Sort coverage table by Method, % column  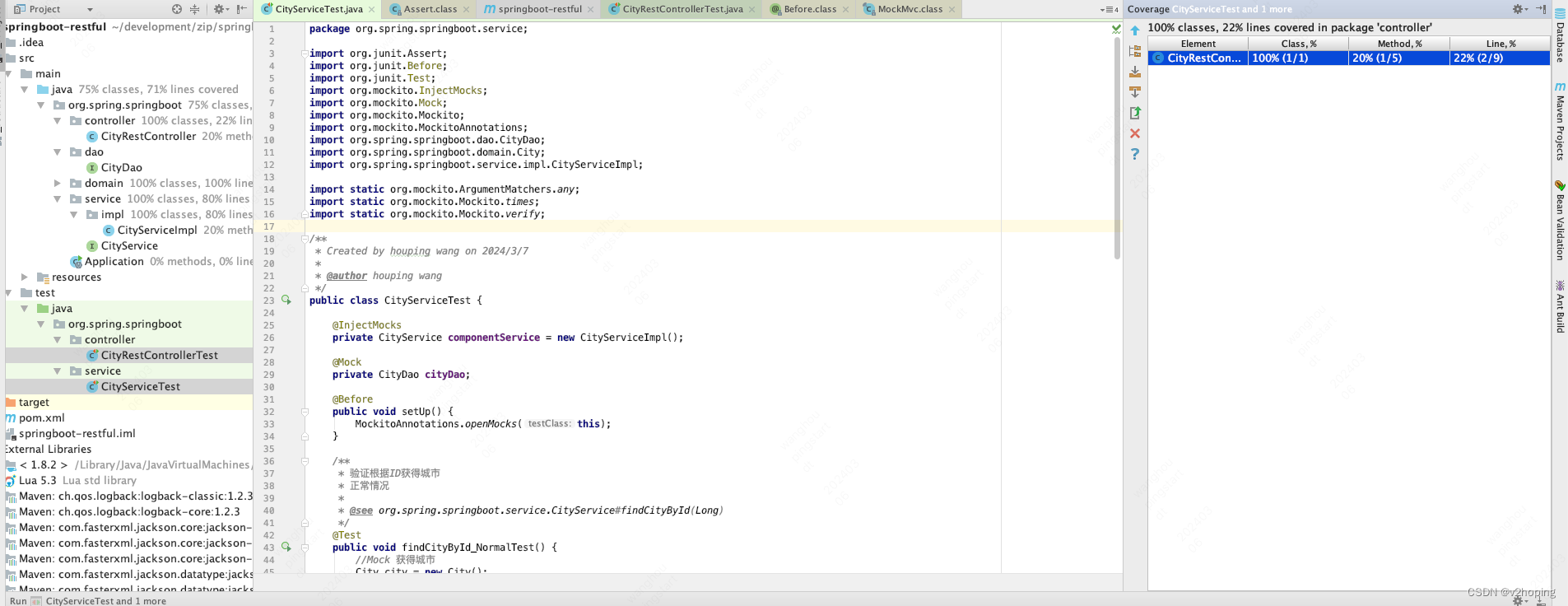click(1399, 44)
